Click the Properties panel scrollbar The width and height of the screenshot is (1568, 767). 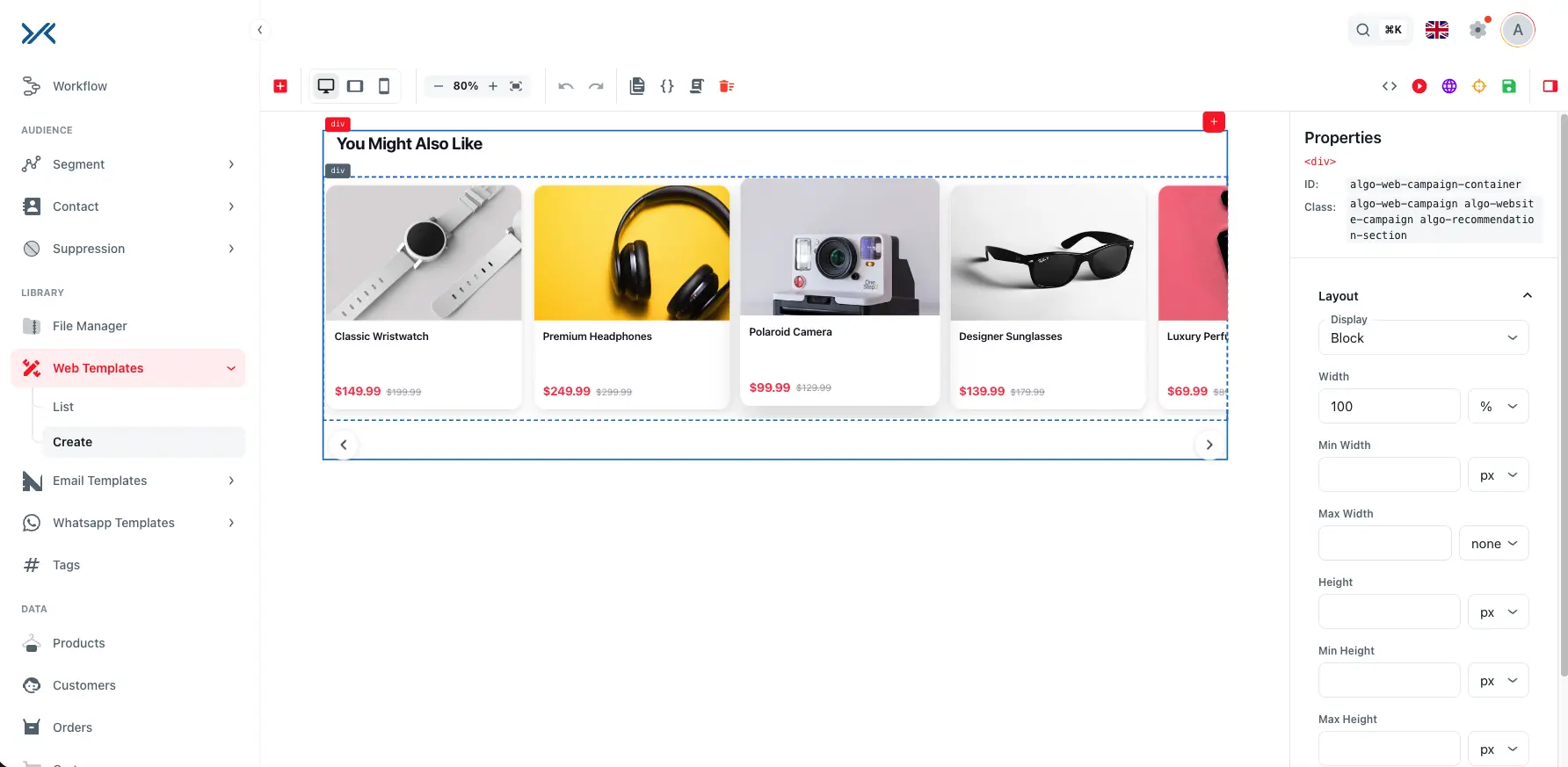[1564, 395]
